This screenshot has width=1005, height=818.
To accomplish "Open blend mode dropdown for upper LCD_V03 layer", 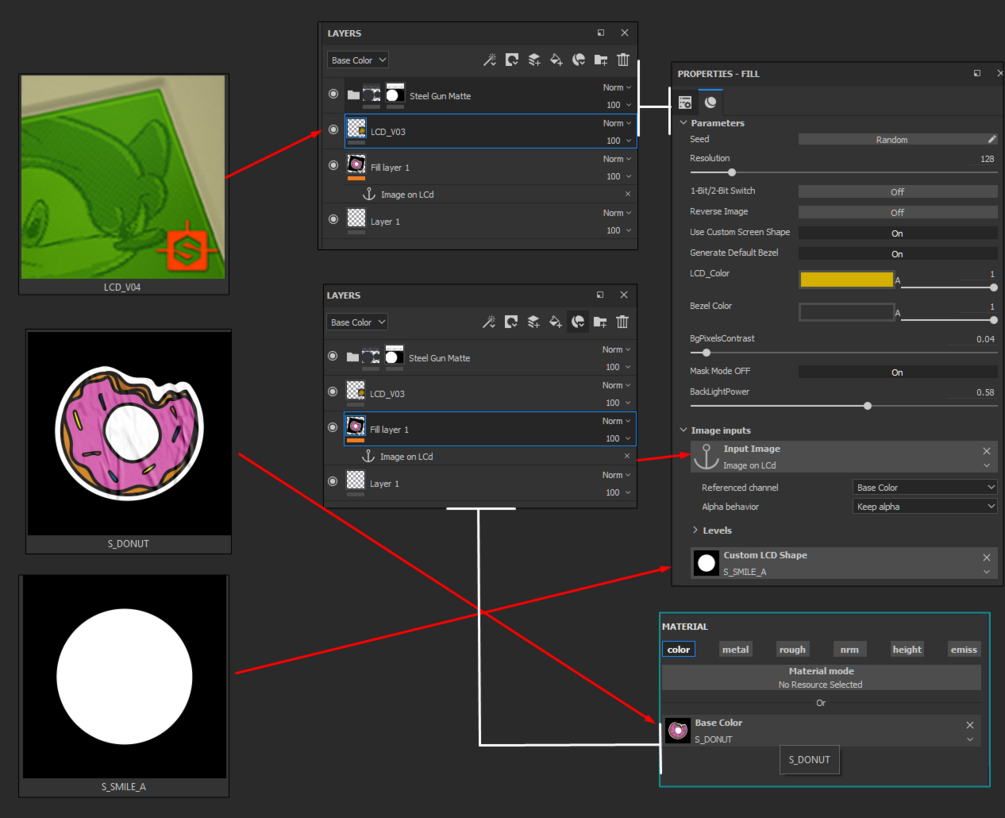I will click(x=617, y=123).
